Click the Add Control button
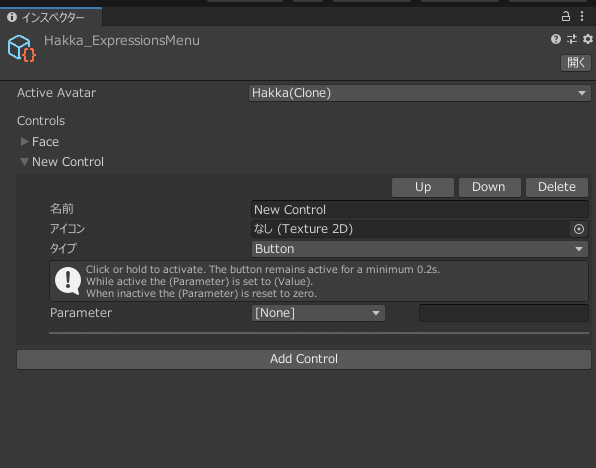Screen dimensions: 596x468 point(304,359)
